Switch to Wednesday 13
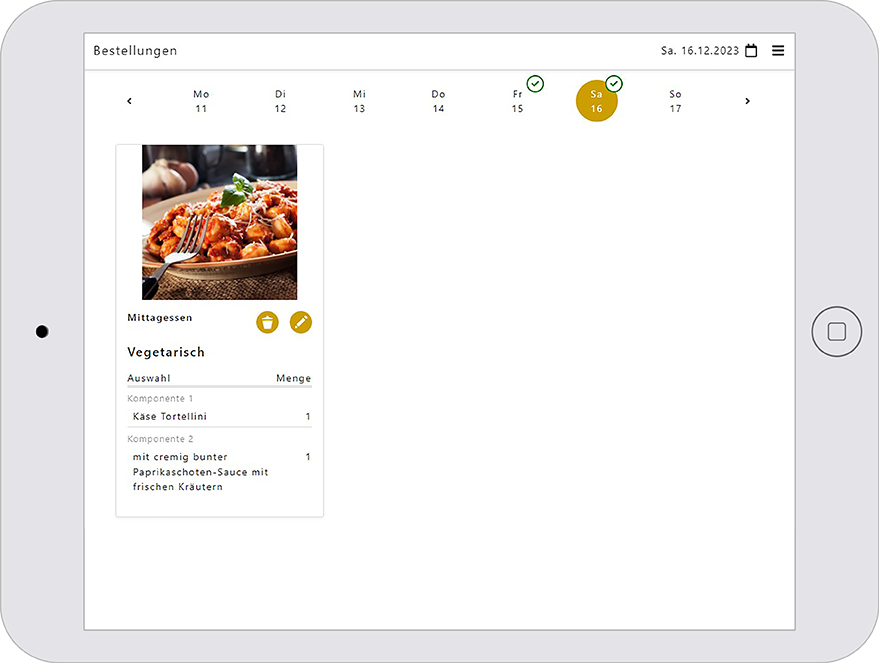Image resolution: width=879 pixels, height=663 pixels. coord(359,101)
